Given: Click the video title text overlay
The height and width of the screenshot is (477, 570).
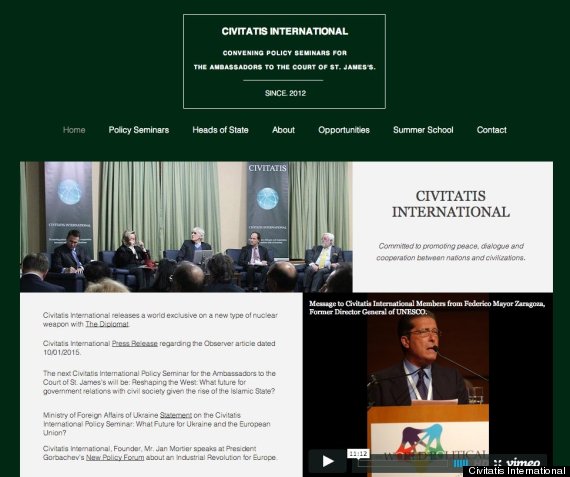Looking at the screenshot, I should 427,308.
